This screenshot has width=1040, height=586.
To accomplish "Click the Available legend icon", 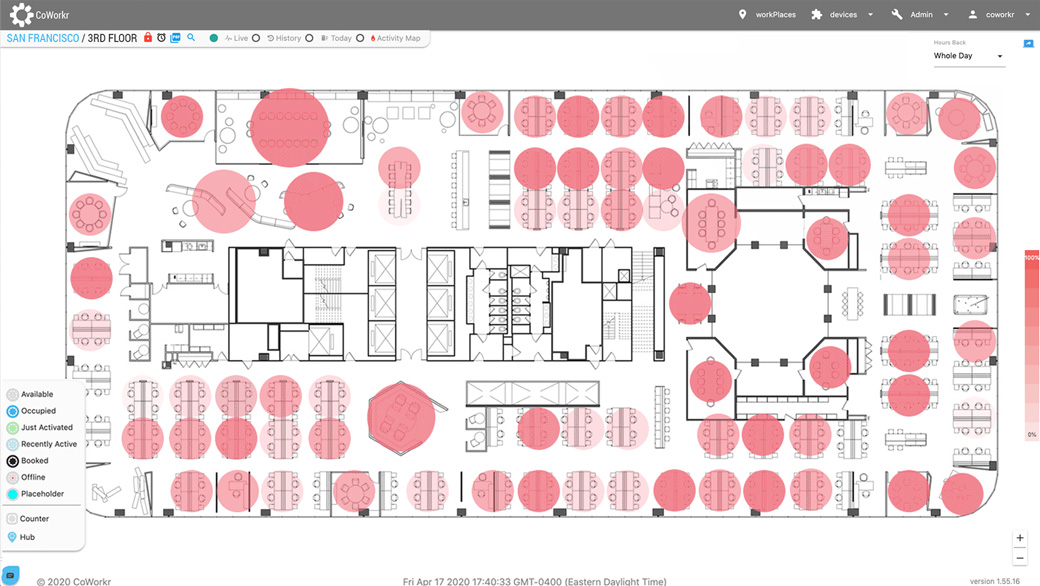I will tap(13, 394).
